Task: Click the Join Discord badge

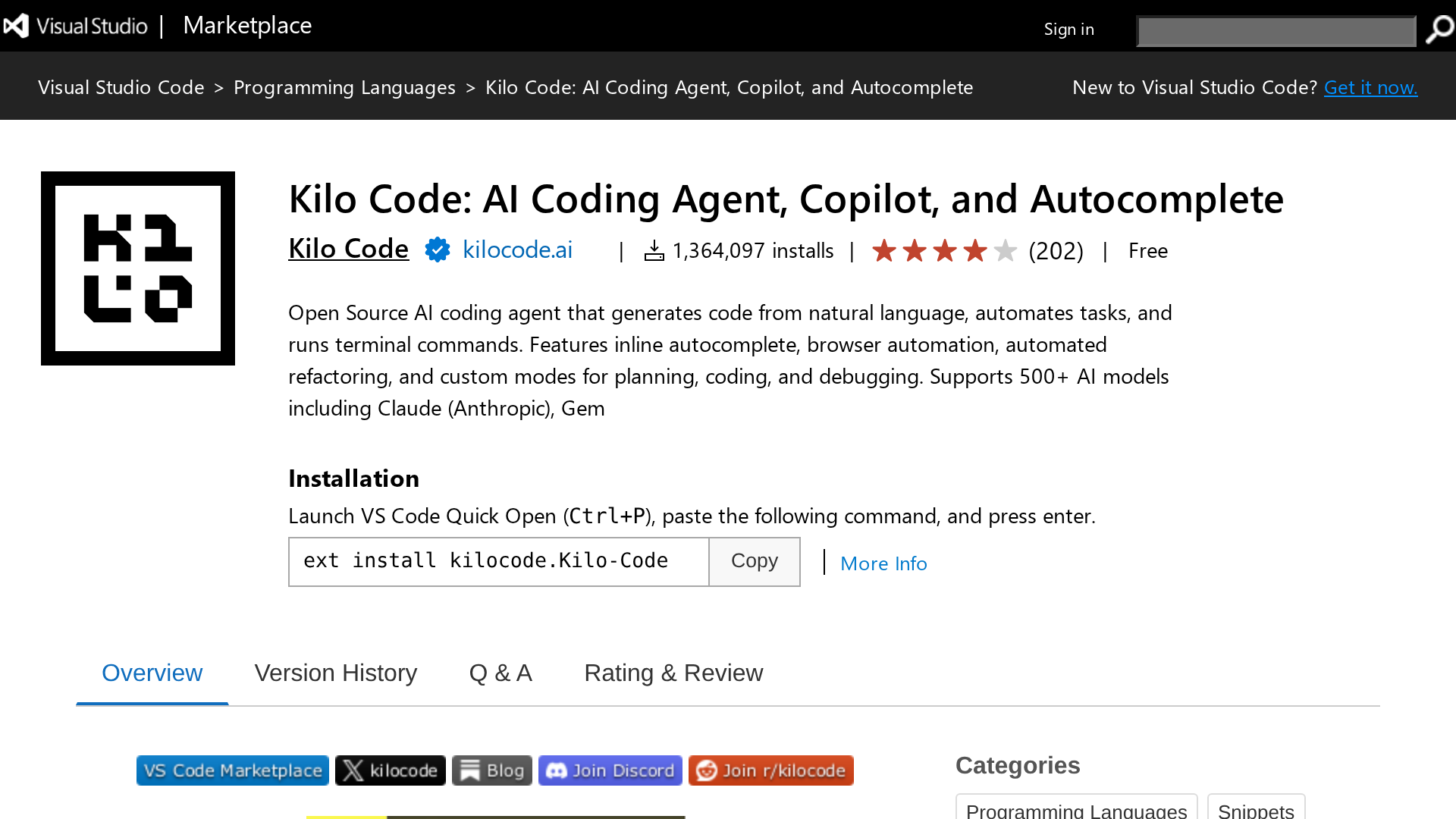Action: point(610,770)
